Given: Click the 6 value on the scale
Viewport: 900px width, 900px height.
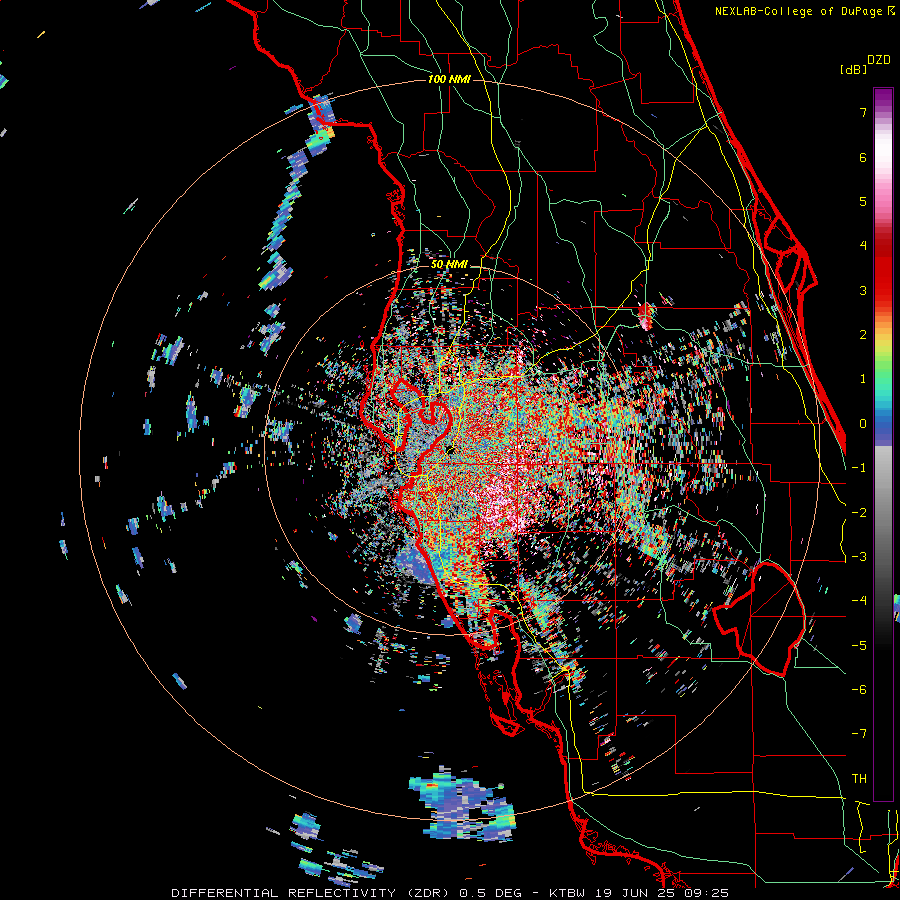Looking at the screenshot, I should [x=863, y=157].
